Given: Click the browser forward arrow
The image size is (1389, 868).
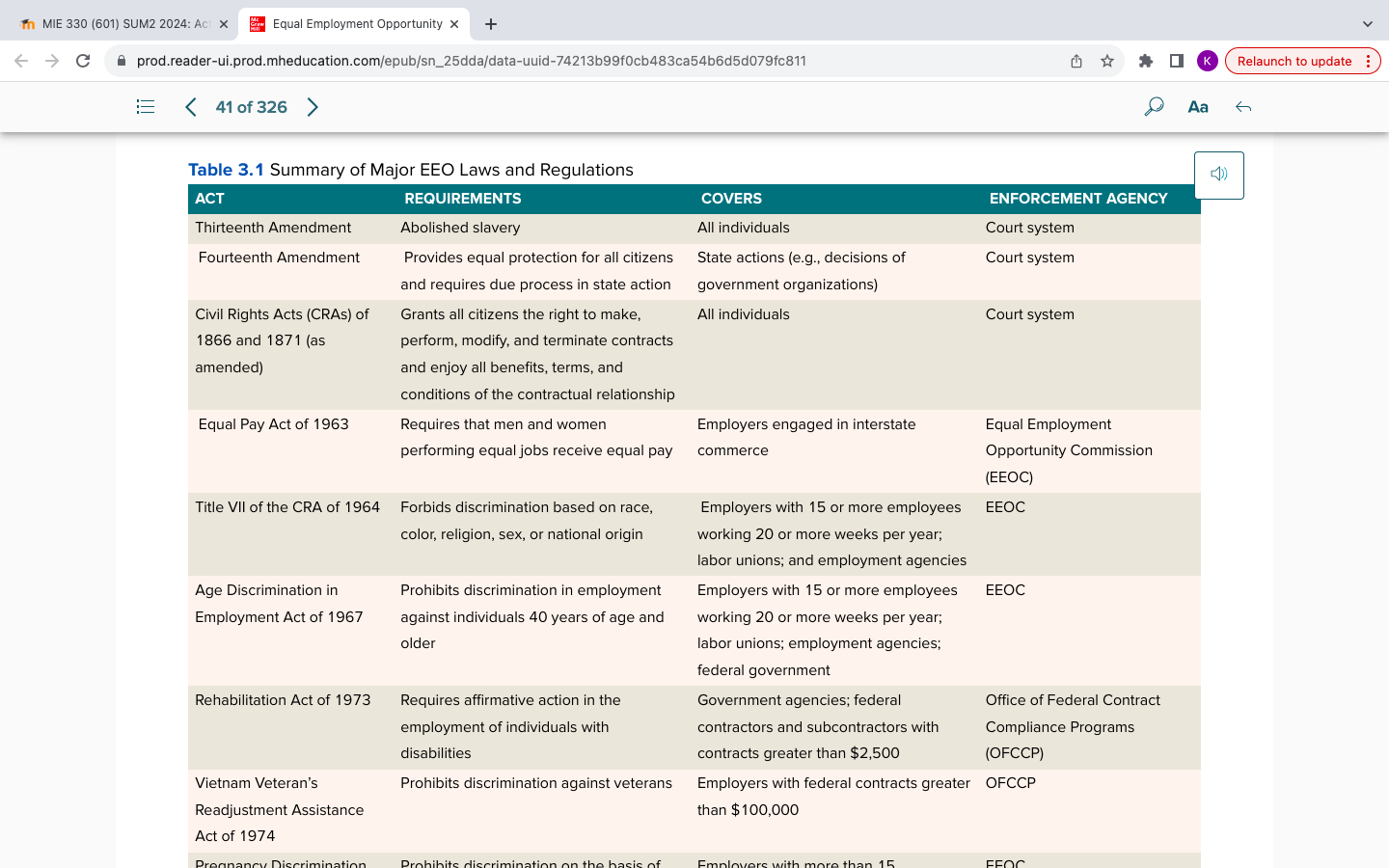Looking at the screenshot, I should [x=52, y=61].
